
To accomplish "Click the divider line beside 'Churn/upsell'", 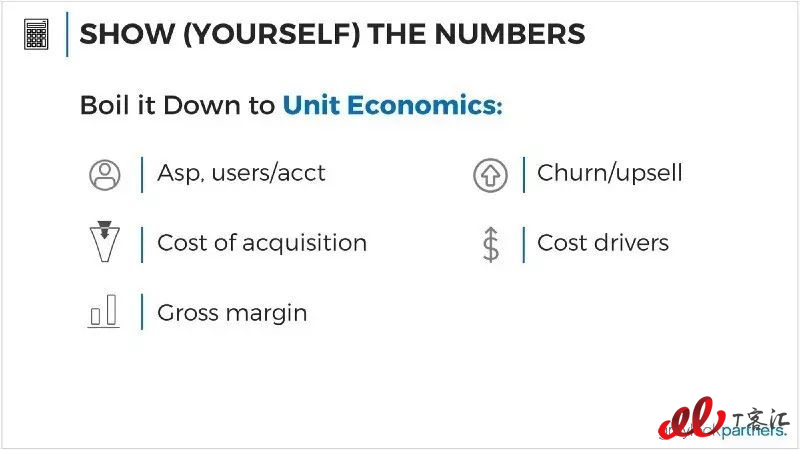I will coord(524,175).
